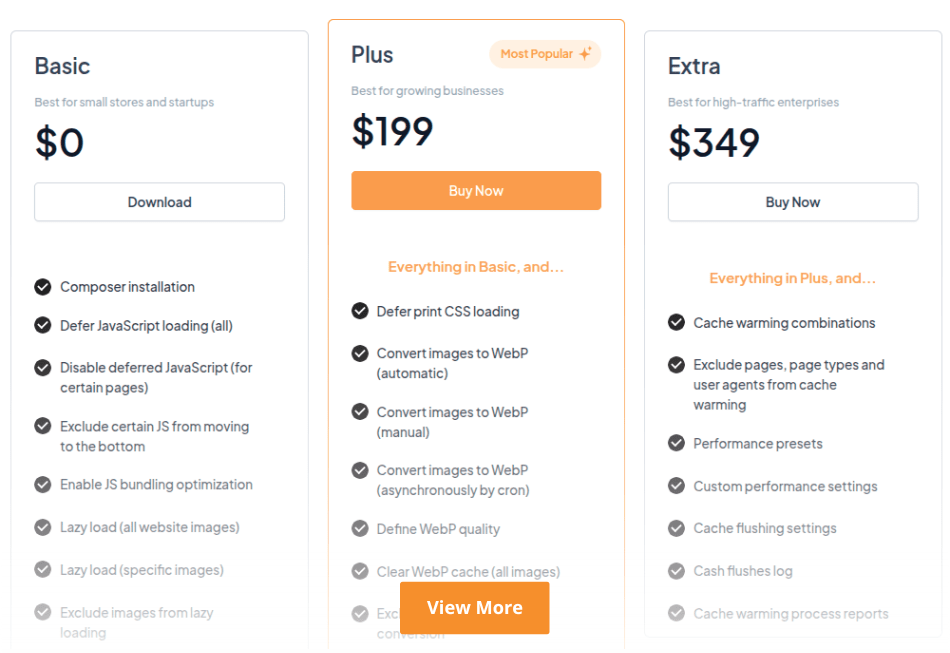
Task: Click the orange Buy Now button for Plus
Action: coord(476,191)
